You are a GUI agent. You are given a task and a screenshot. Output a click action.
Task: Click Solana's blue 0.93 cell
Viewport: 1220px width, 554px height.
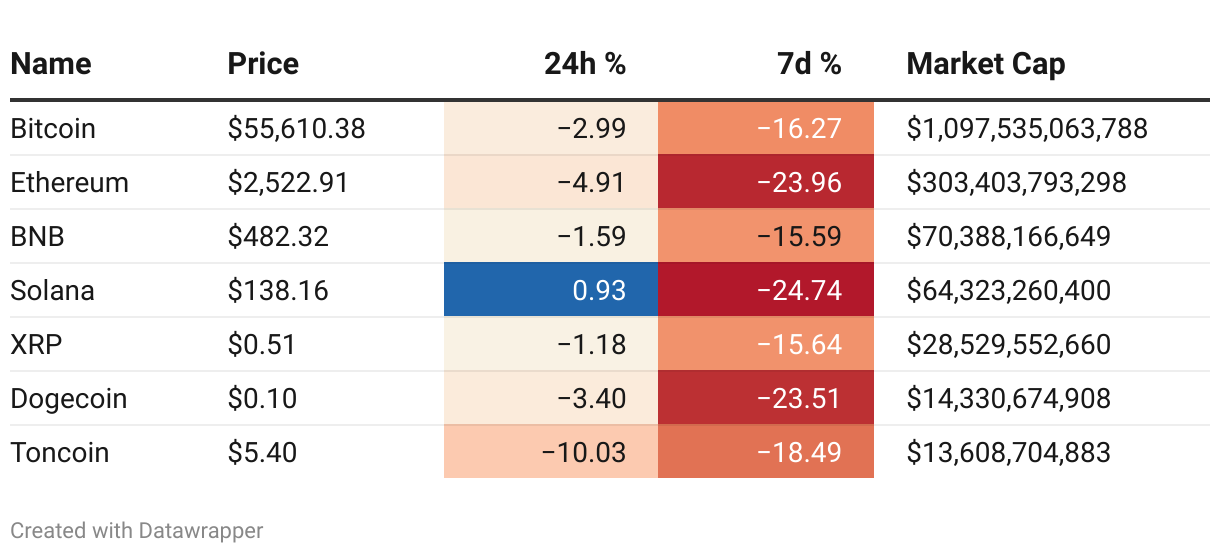click(551, 291)
